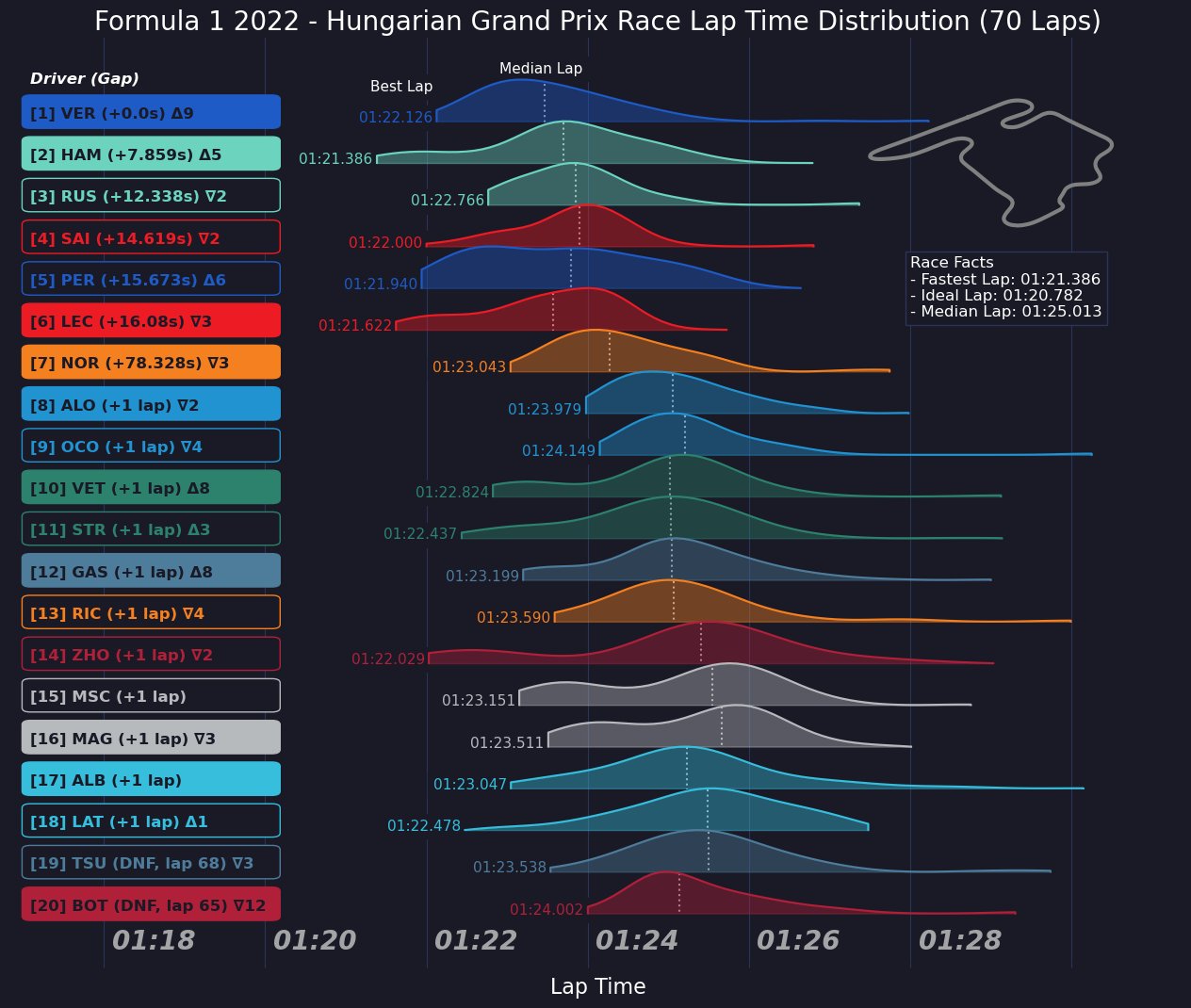The width and height of the screenshot is (1191, 1008).
Task: Click the LEC (+16.08s) red badge
Action: pos(151,321)
